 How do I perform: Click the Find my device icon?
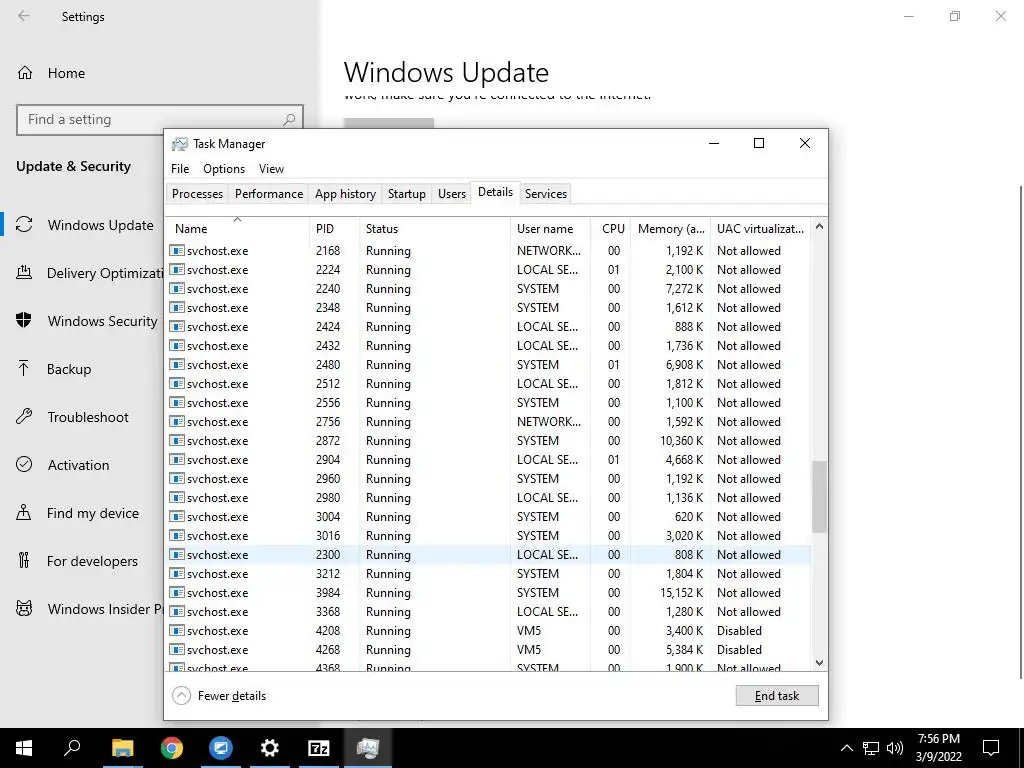pos(24,513)
